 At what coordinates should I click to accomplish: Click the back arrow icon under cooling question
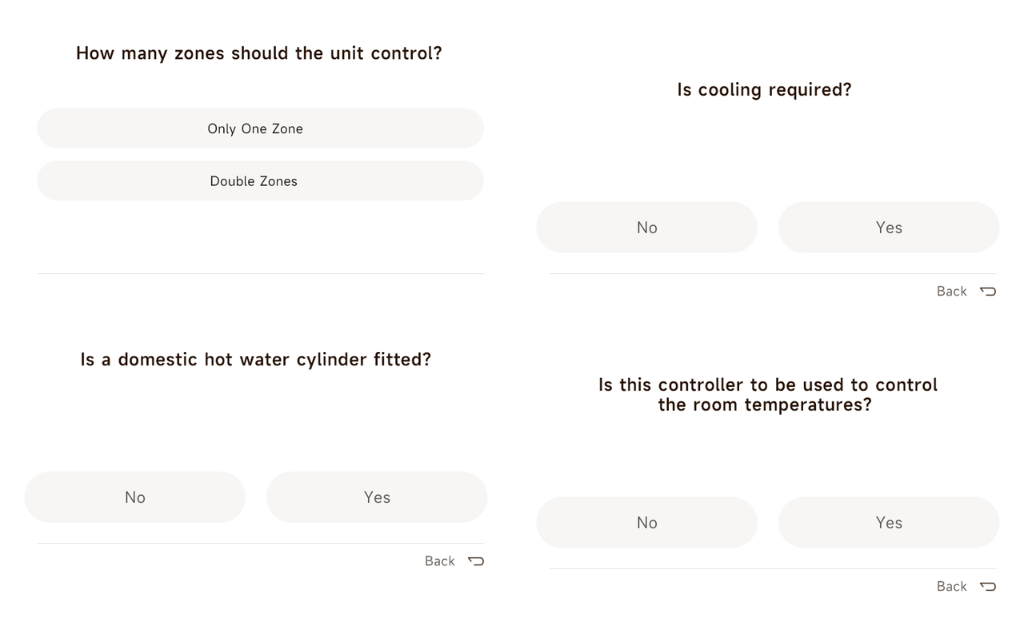click(988, 291)
